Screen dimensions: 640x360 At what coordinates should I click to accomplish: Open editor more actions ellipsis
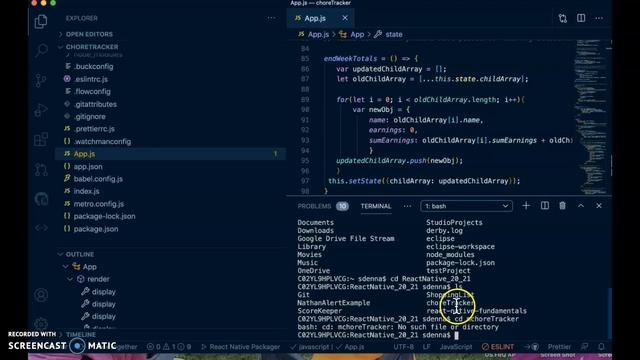599,18
